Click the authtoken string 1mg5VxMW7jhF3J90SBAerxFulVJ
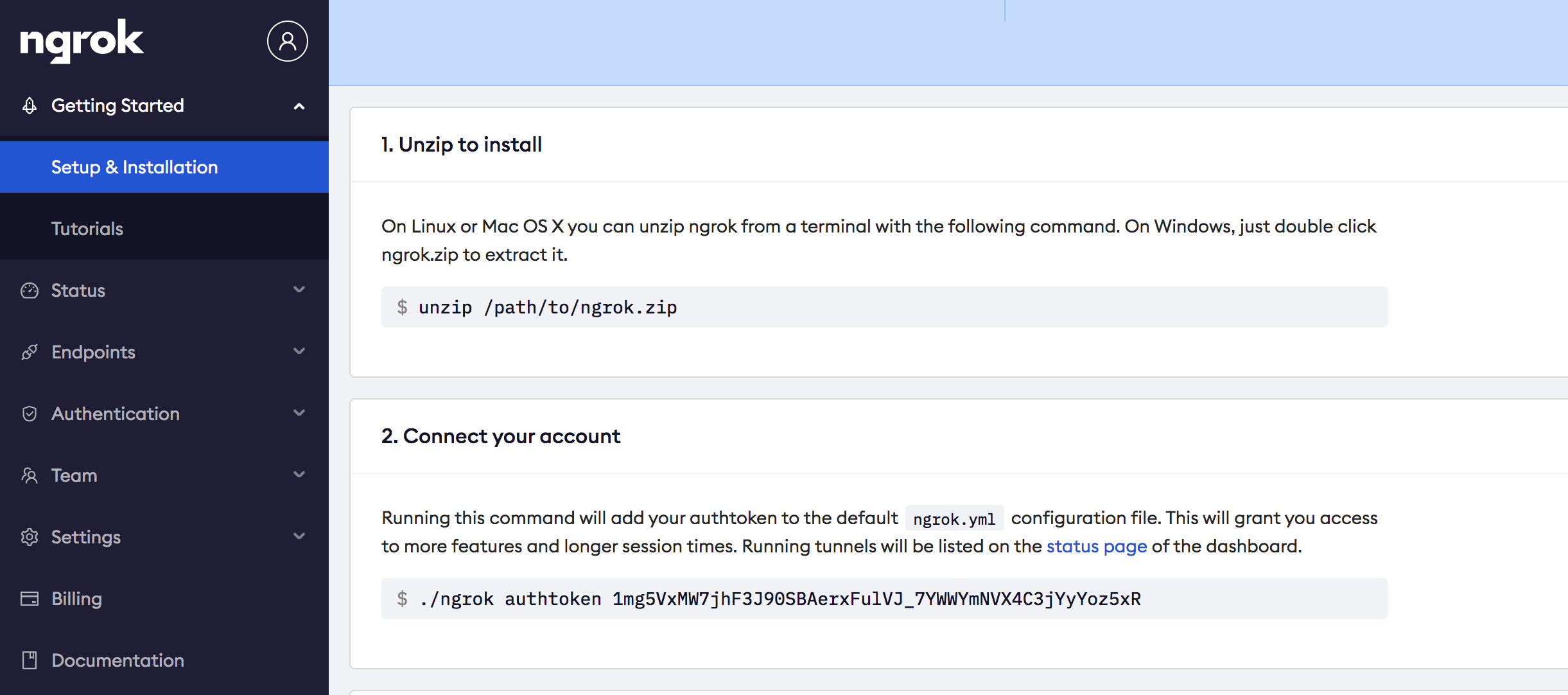 pyautogui.click(x=758, y=599)
